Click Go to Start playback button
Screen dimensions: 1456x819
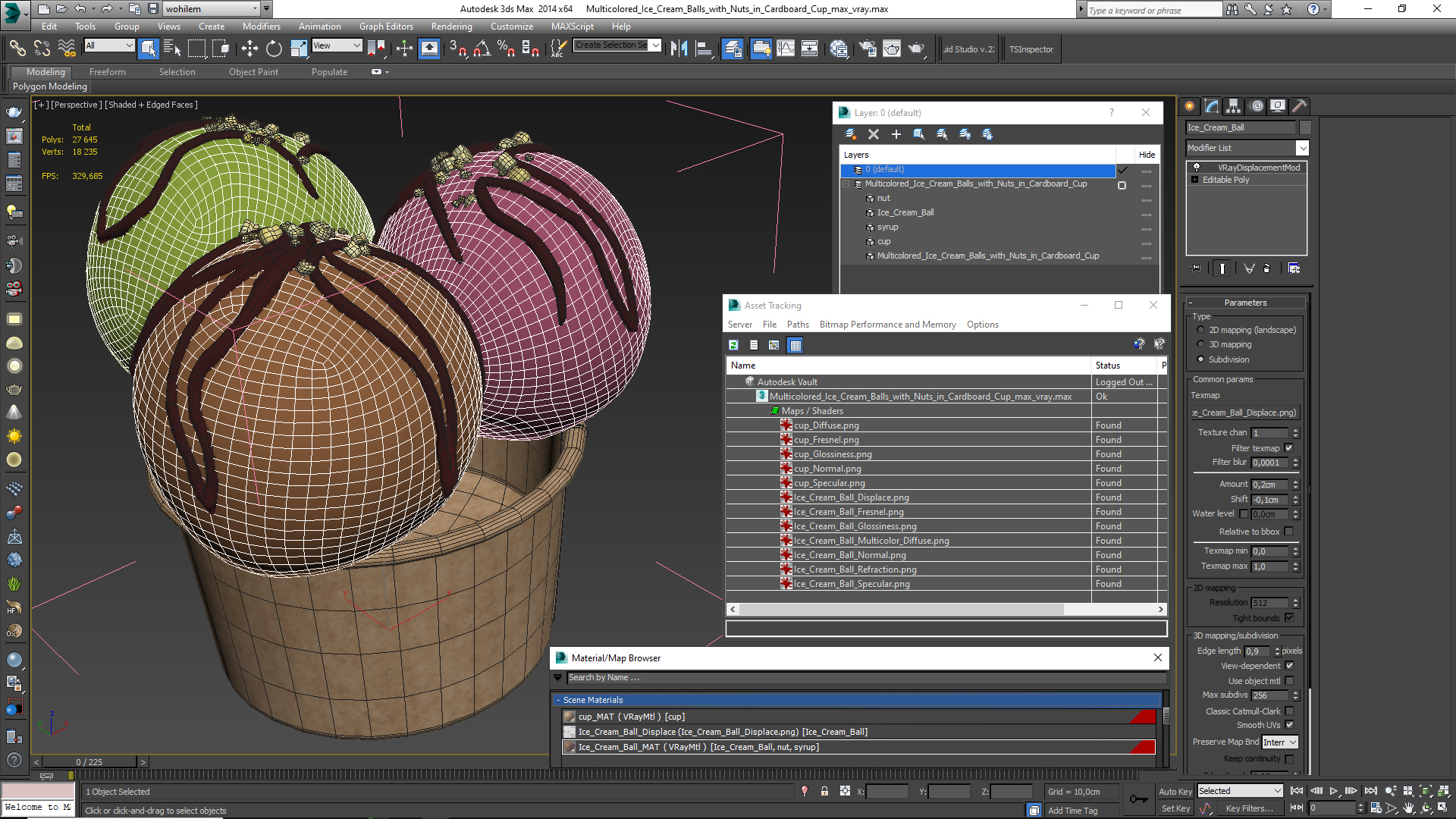1297,791
